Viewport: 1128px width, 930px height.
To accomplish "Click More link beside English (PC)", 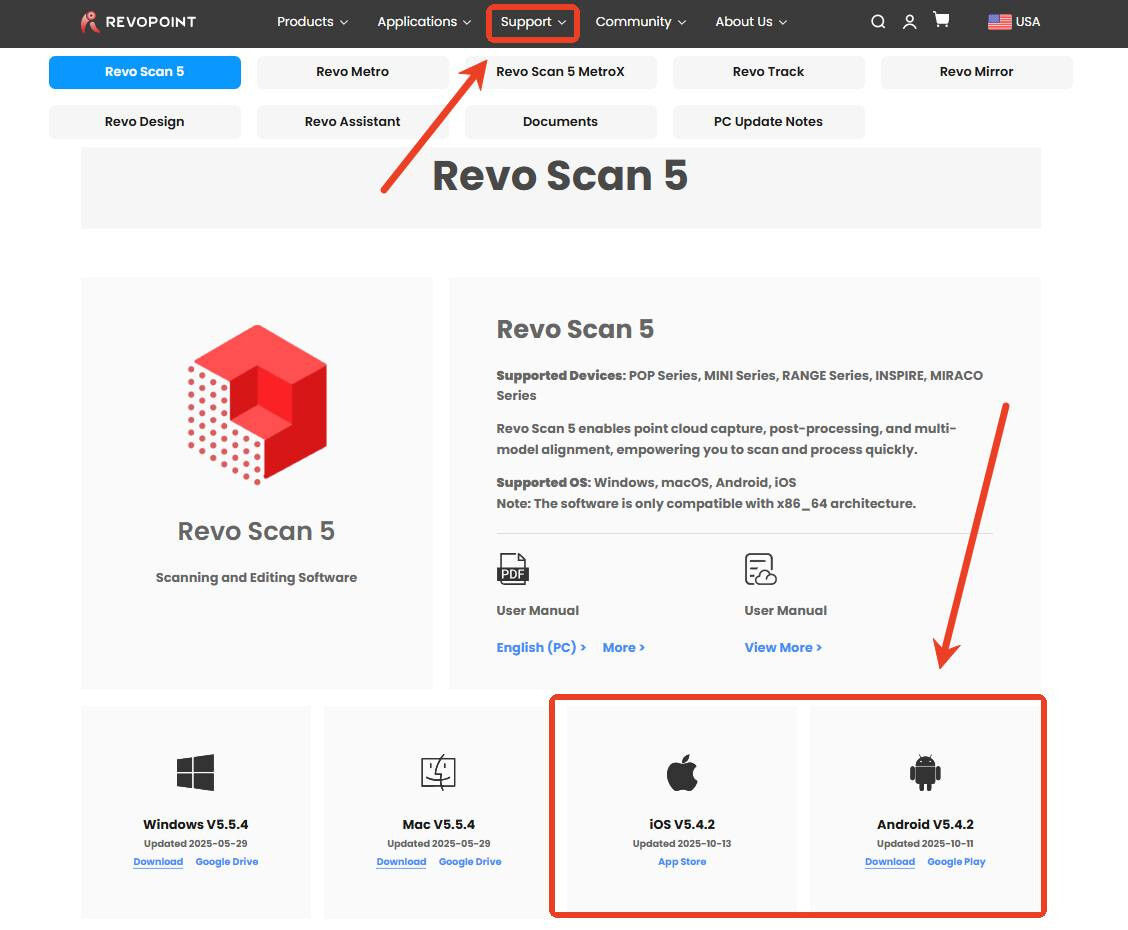I will pyautogui.click(x=623, y=647).
